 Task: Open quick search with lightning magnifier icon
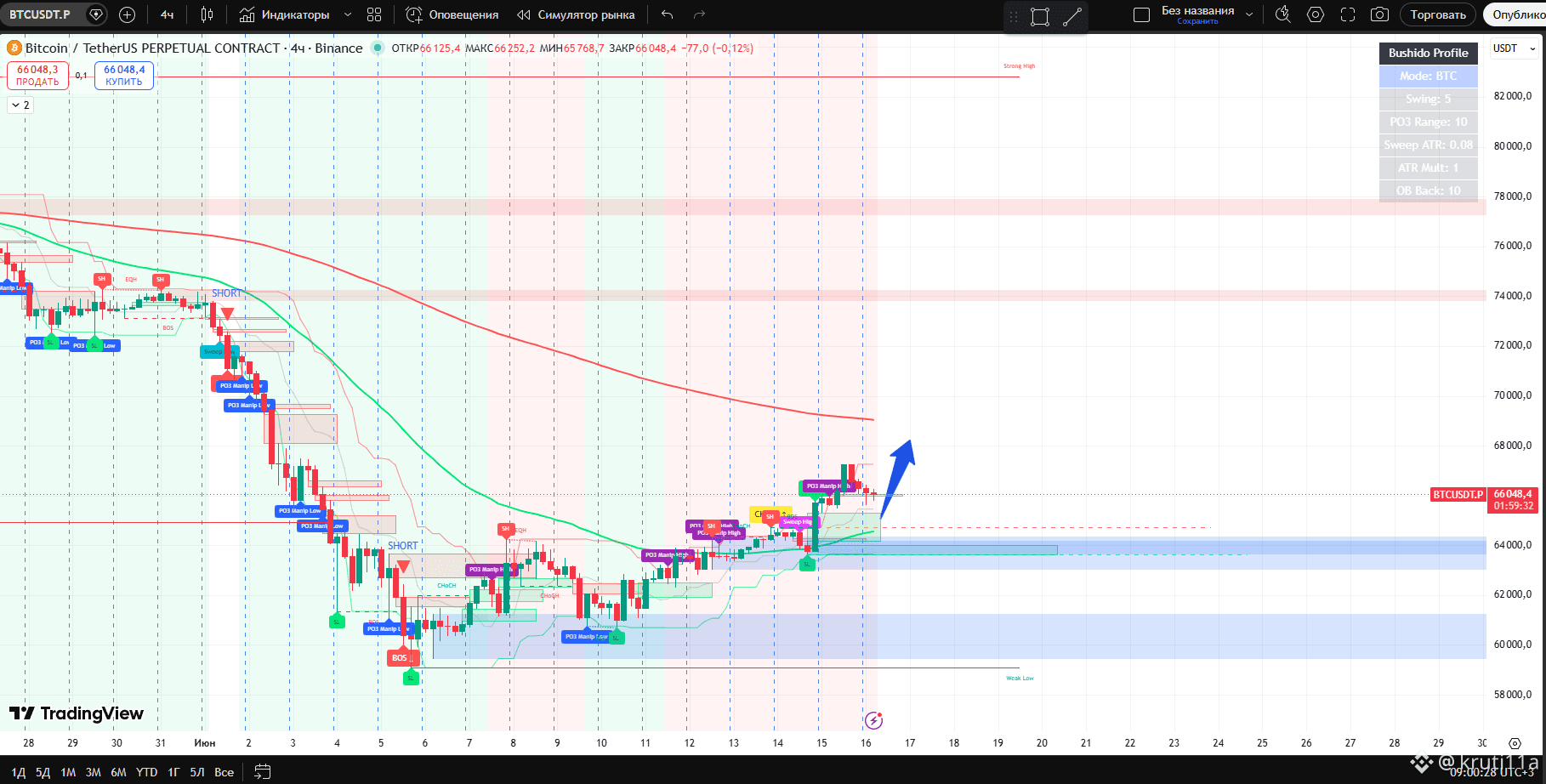(1283, 14)
